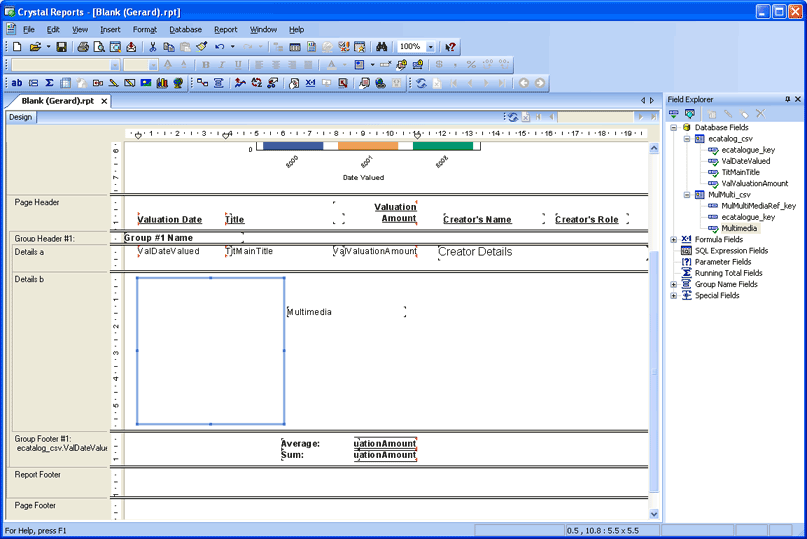The width and height of the screenshot is (807, 539).
Task: Expand the Formula Fields node
Action: [674, 240]
